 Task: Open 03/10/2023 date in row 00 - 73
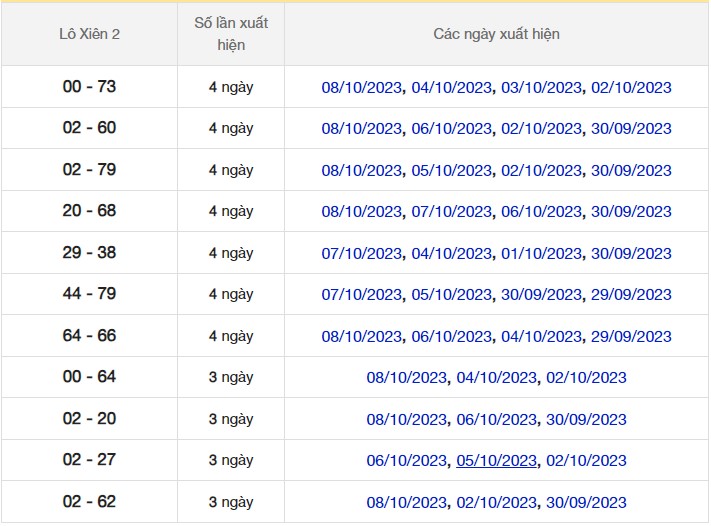pos(541,88)
